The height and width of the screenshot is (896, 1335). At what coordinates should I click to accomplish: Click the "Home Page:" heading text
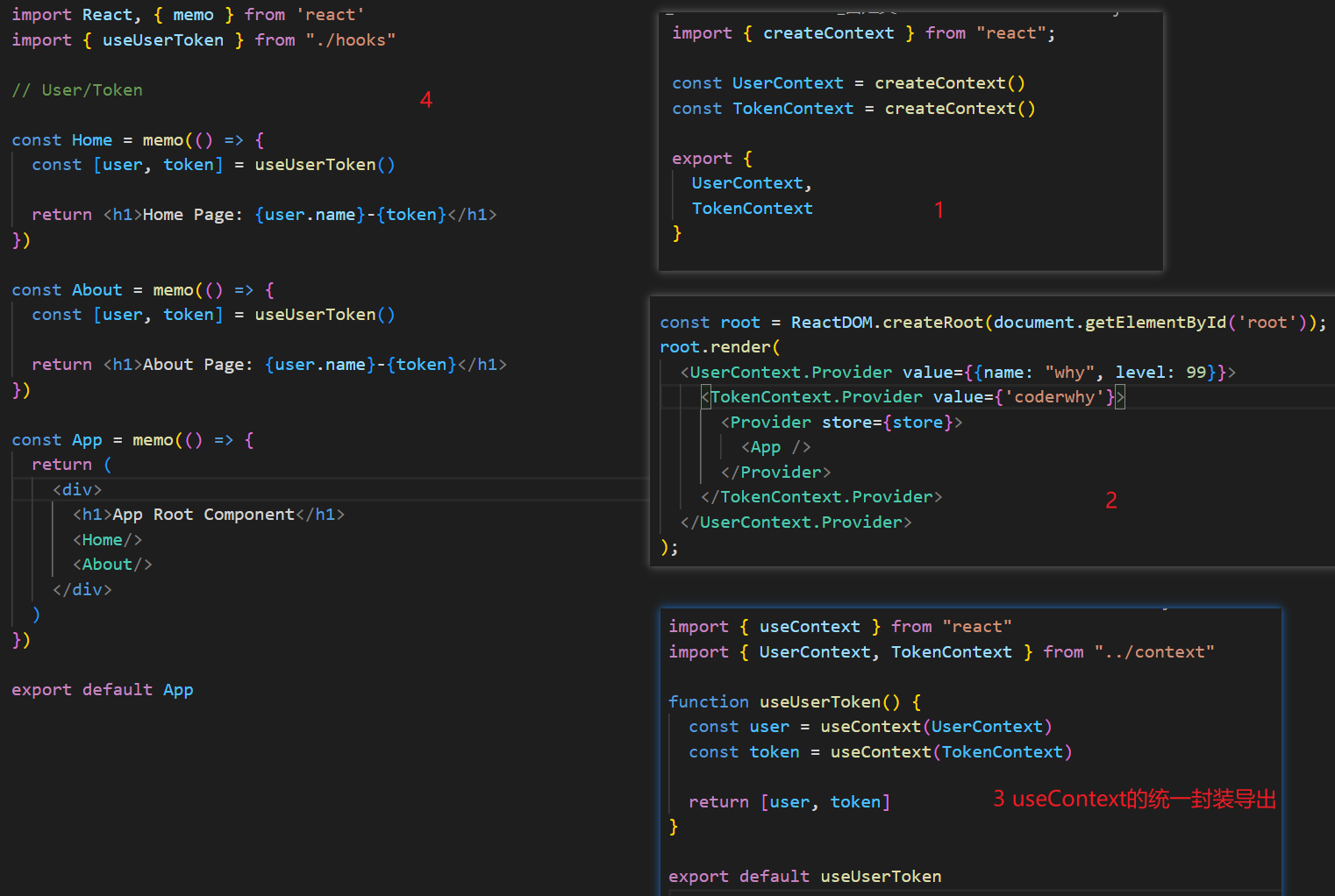193,215
